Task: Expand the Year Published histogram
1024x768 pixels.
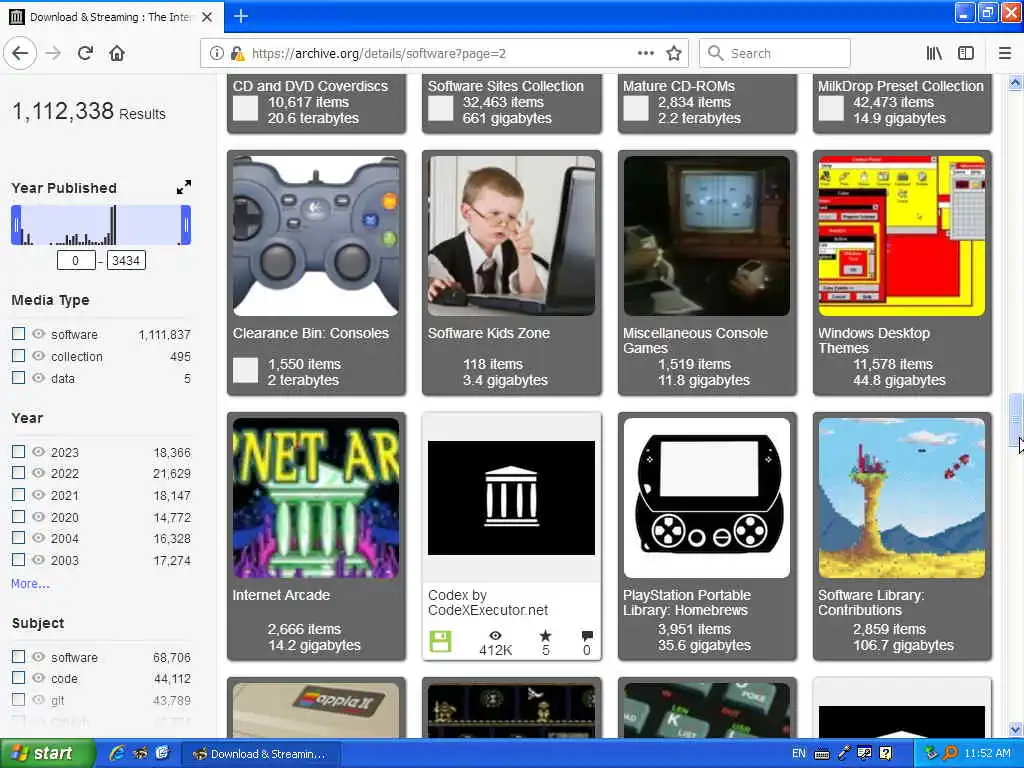Action: (x=184, y=187)
